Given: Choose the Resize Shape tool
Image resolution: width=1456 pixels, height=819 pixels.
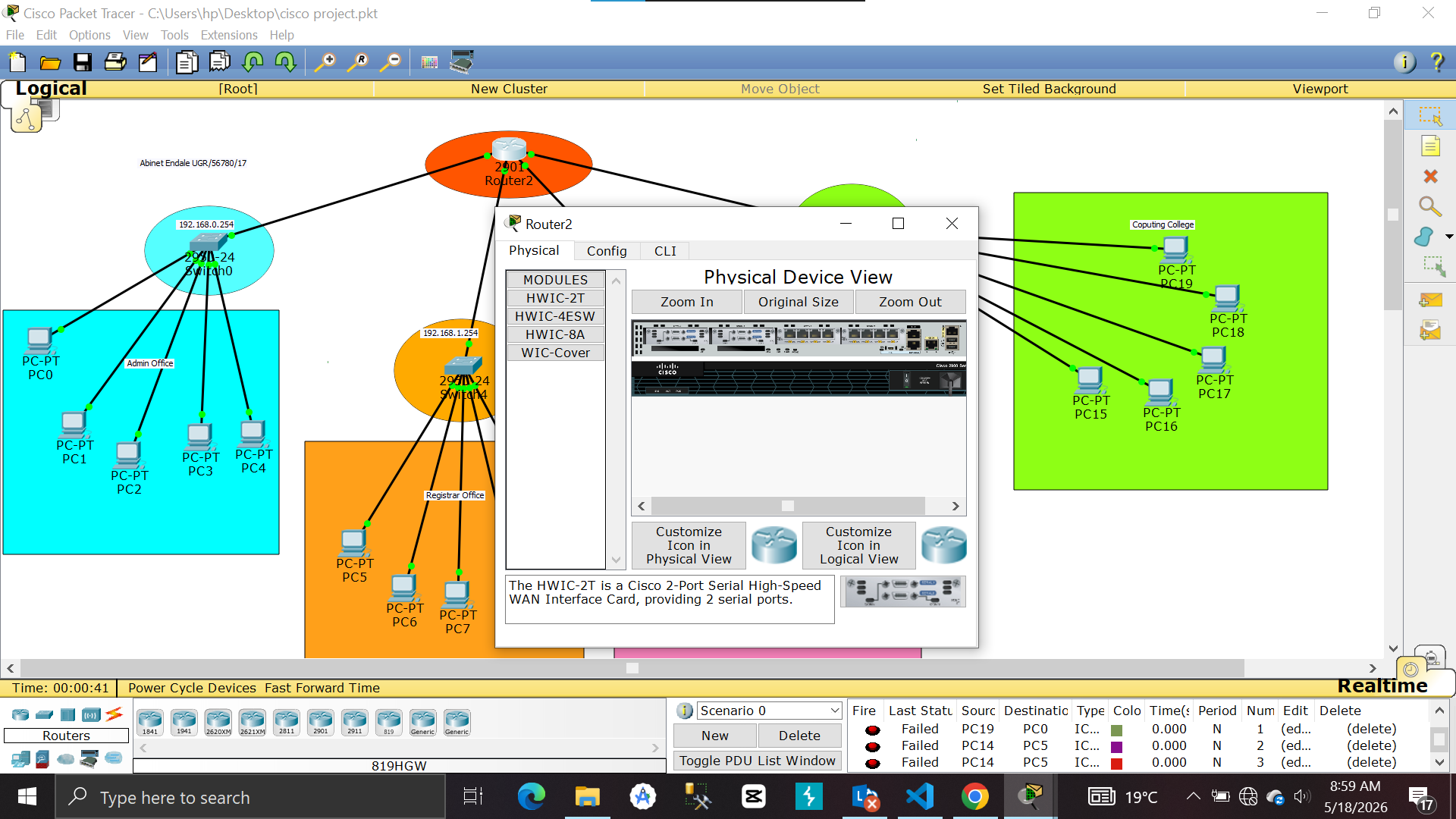Looking at the screenshot, I should tap(1432, 266).
